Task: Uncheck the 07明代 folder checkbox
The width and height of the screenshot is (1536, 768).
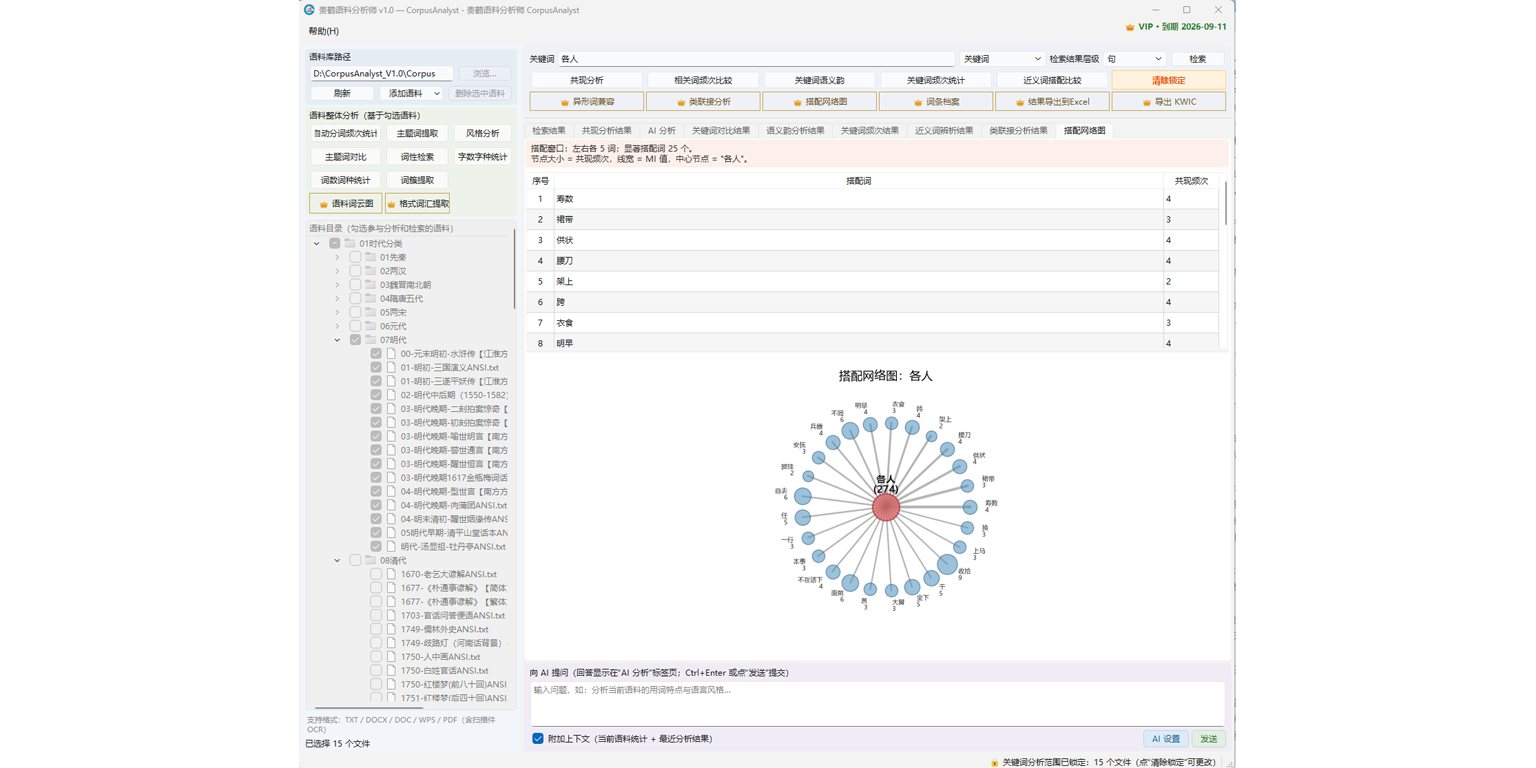Action: 355,340
